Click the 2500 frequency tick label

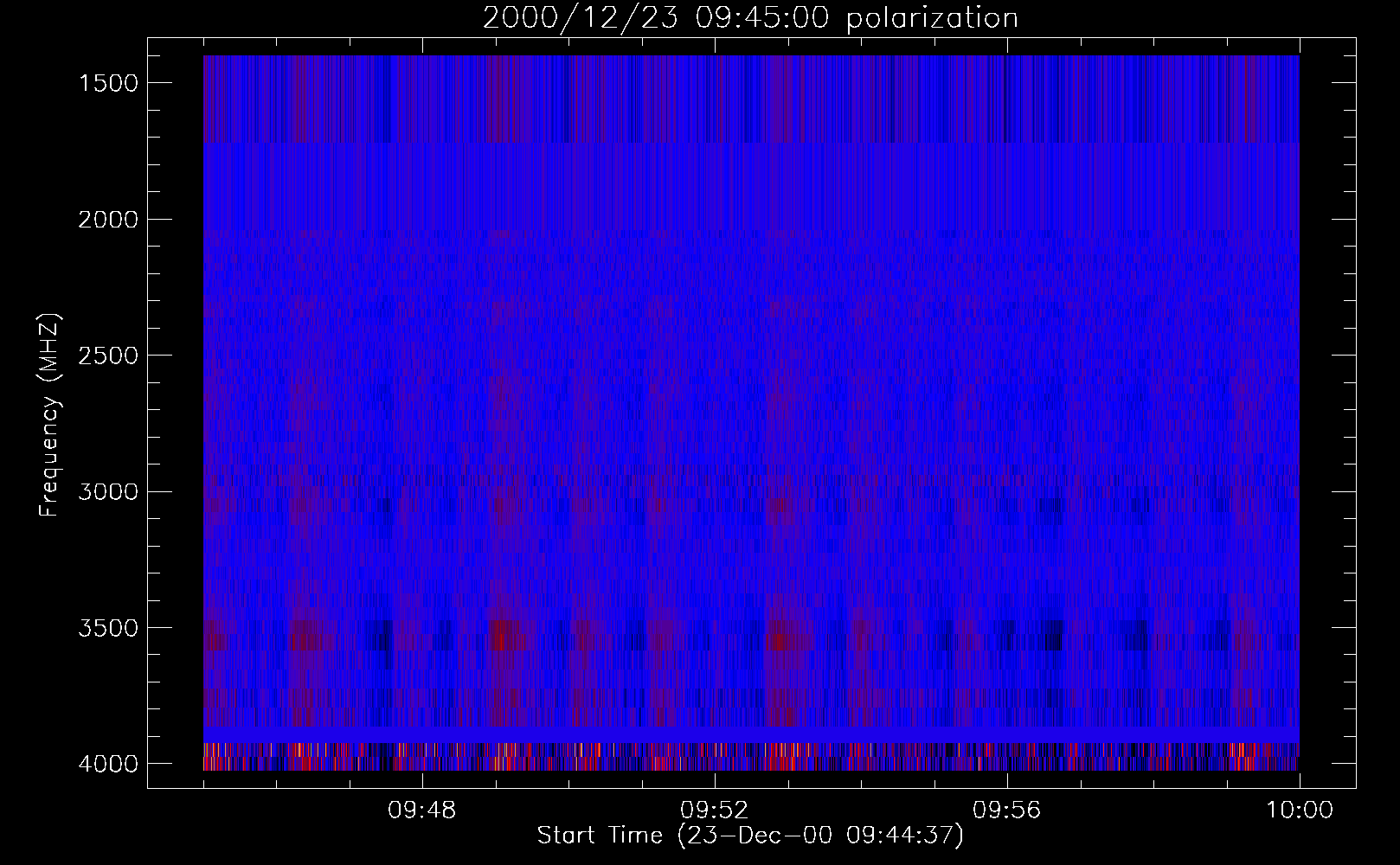tap(108, 356)
